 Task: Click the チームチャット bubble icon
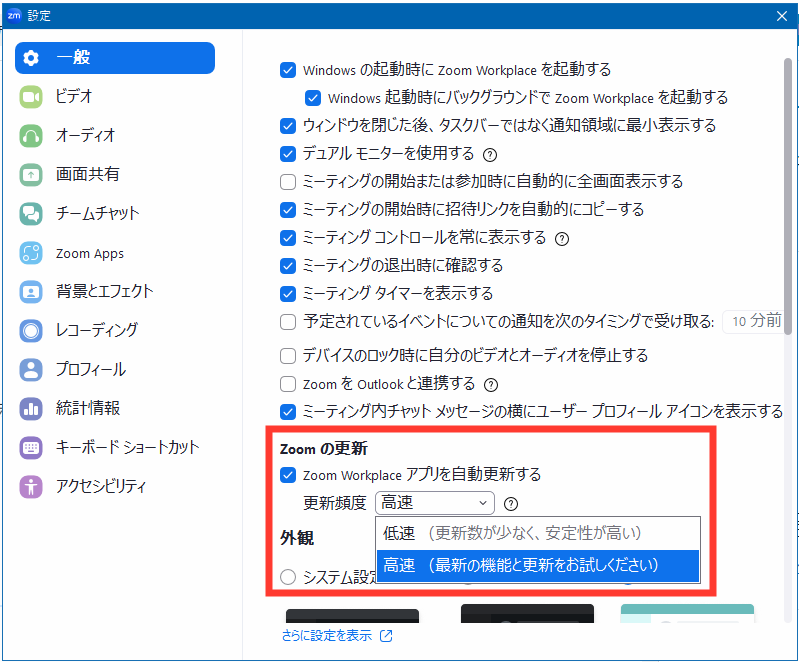click(31, 214)
